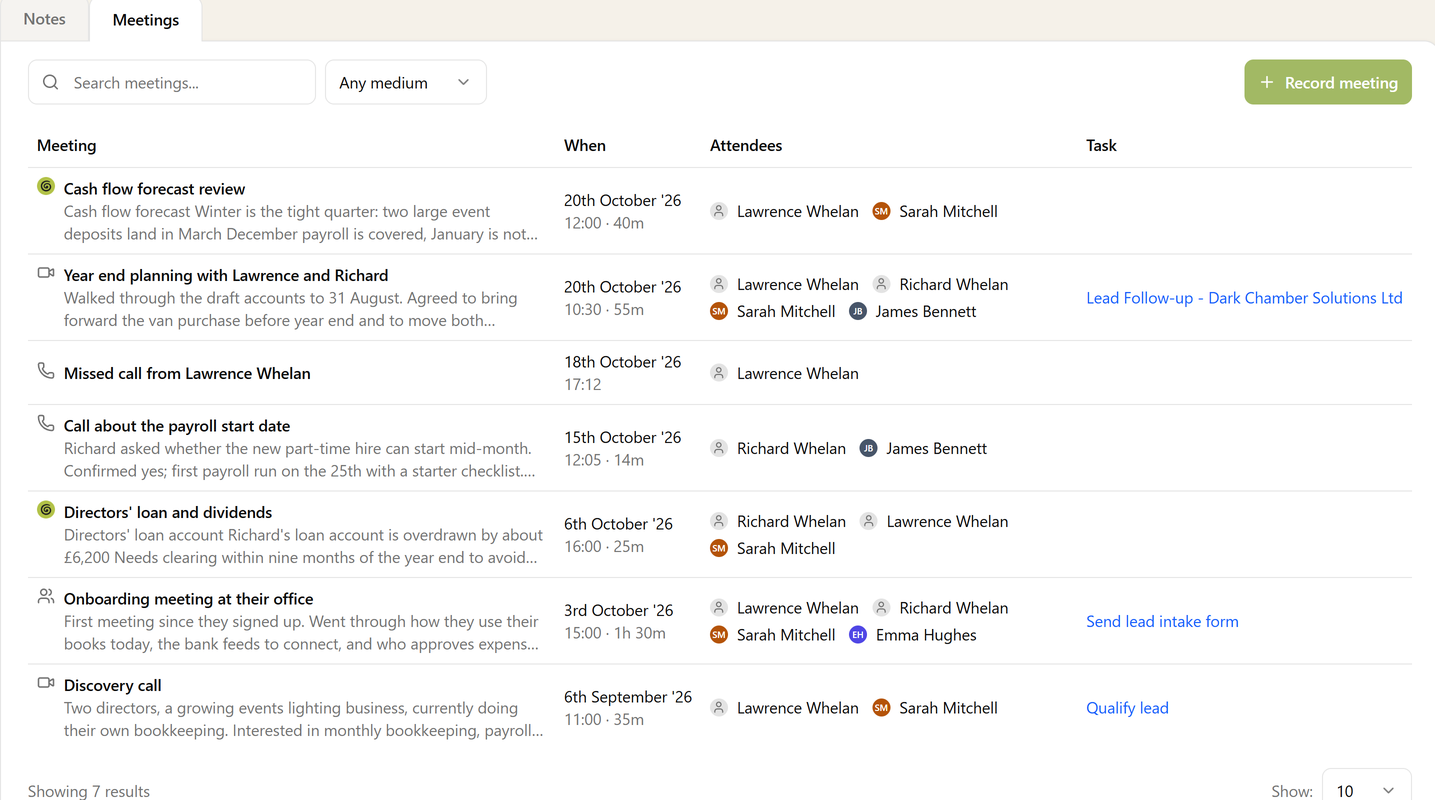Switch to the Notes tab
Screen dimensions: 1435x800
pos(45,19)
